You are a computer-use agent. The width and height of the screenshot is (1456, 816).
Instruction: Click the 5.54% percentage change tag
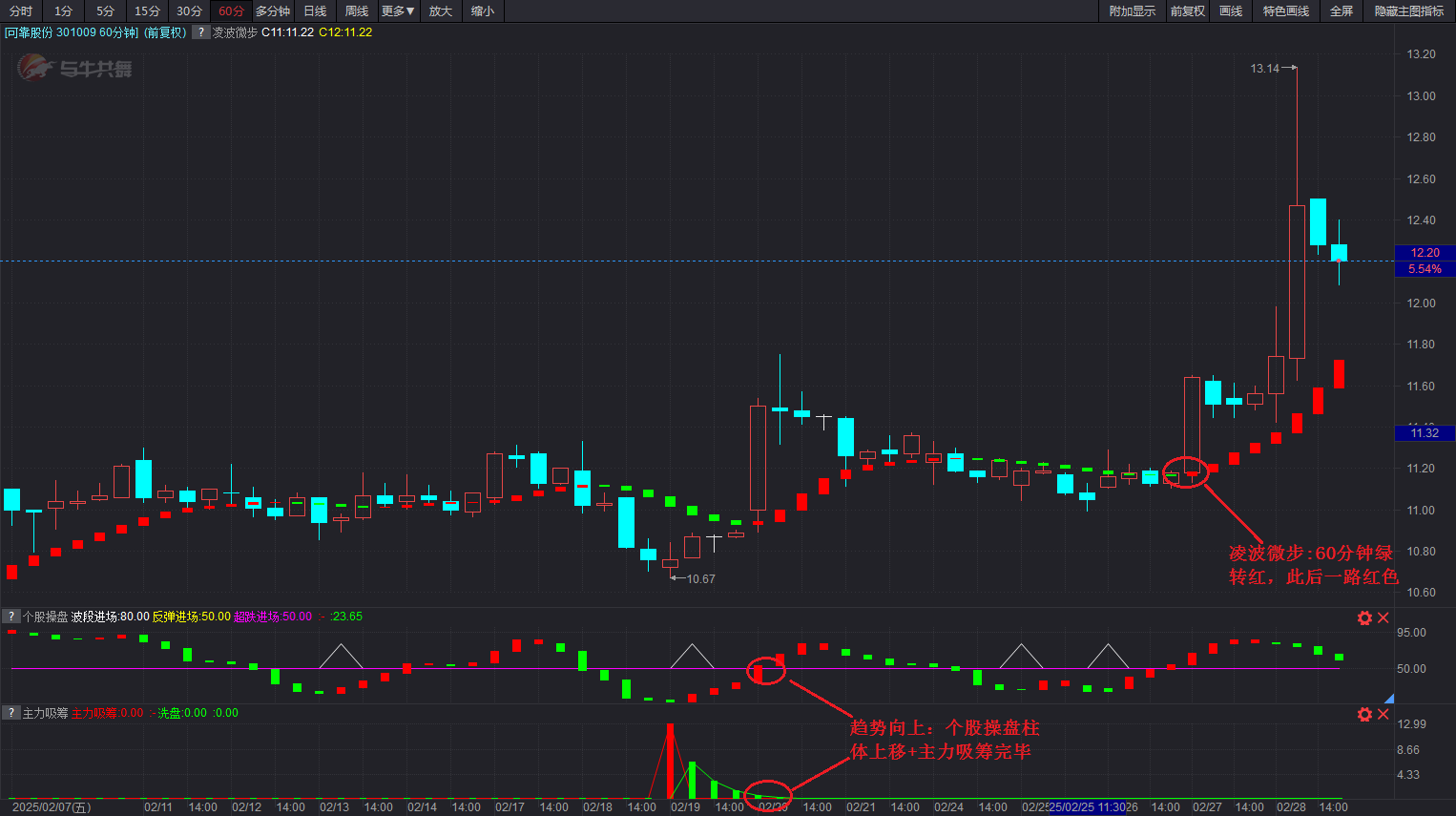(x=1425, y=269)
